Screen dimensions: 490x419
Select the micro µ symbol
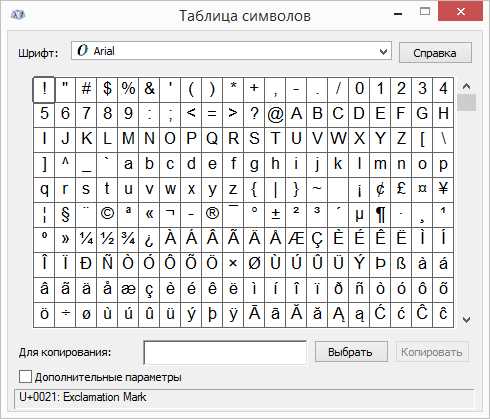click(359, 215)
